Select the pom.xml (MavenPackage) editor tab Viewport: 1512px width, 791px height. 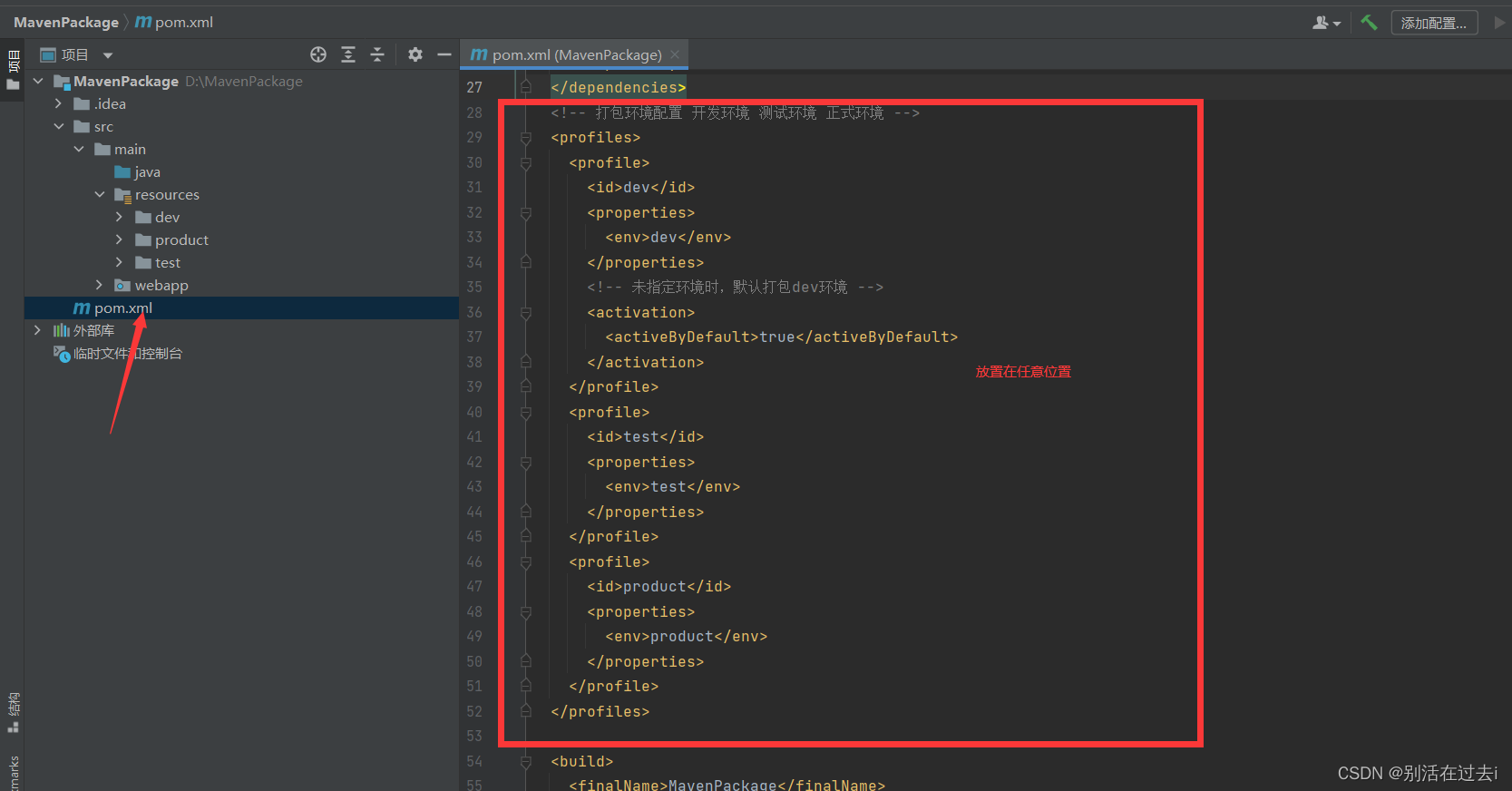(576, 55)
